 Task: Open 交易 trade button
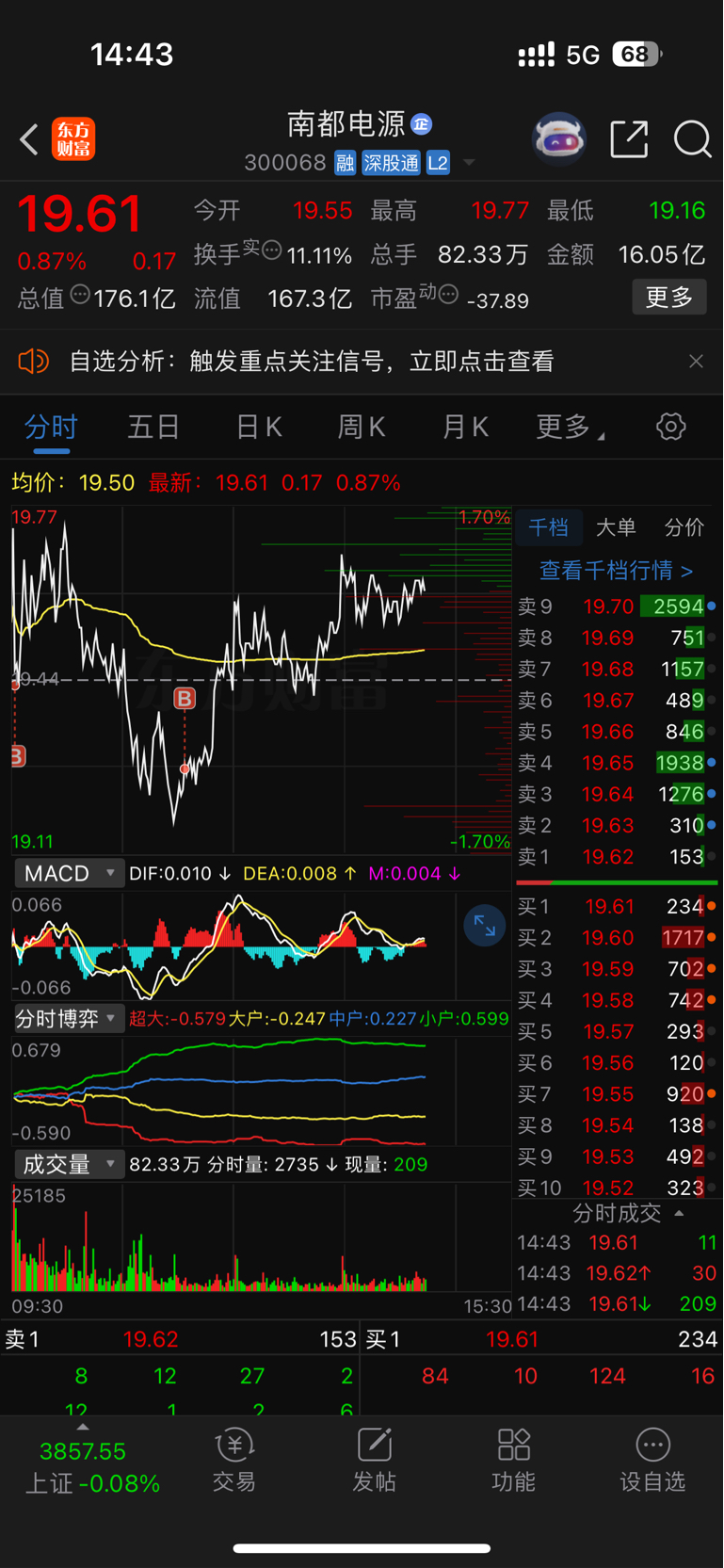tap(233, 1462)
